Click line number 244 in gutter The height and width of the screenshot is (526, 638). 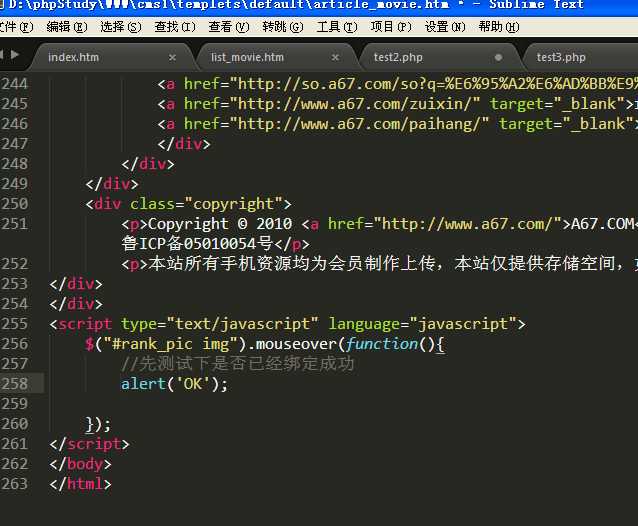tap(15, 84)
